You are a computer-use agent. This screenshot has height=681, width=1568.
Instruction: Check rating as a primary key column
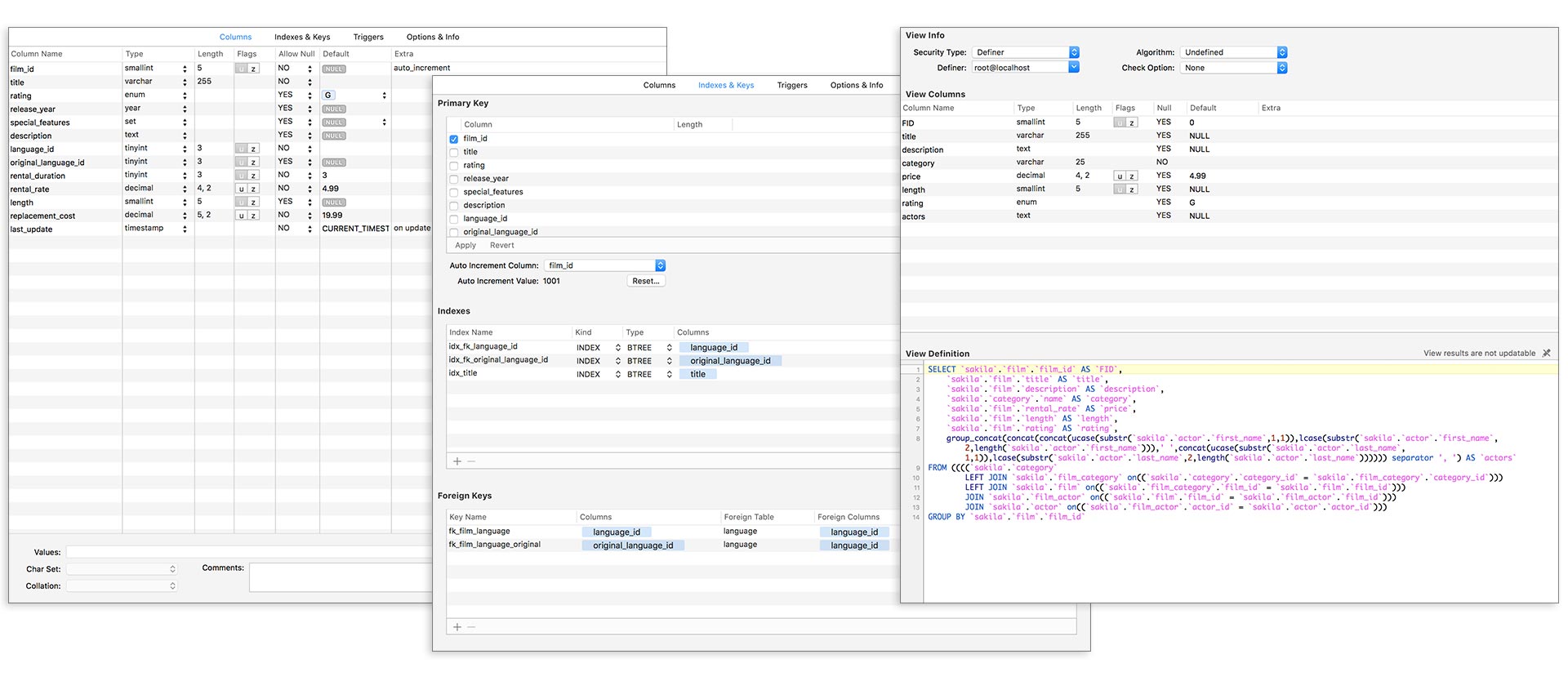[x=454, y=166]
